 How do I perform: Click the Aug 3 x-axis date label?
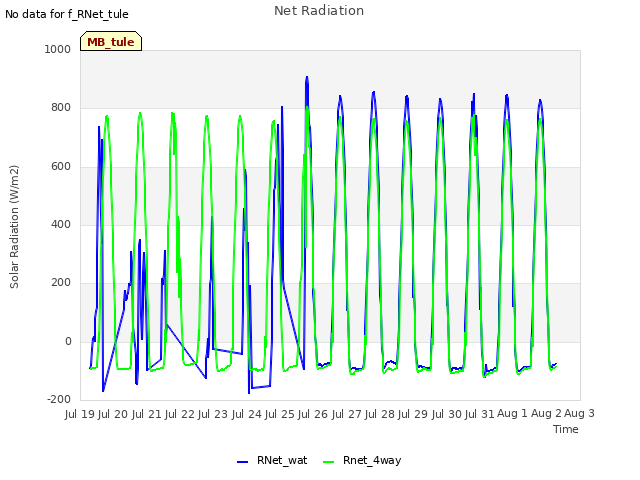click(x=579, y=414)
